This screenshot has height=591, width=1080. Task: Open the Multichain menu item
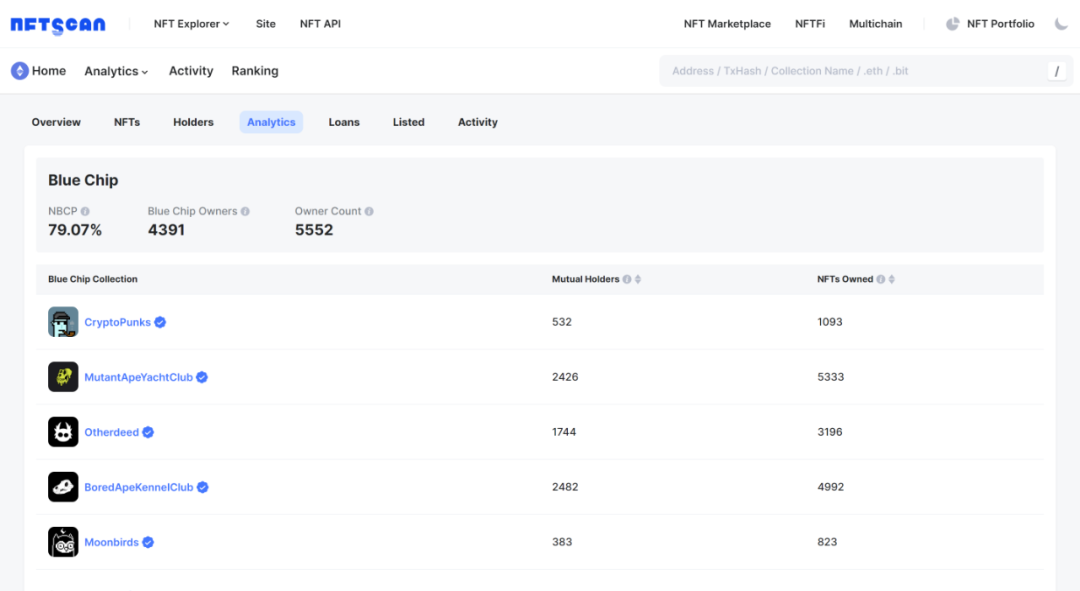point(875,24)
